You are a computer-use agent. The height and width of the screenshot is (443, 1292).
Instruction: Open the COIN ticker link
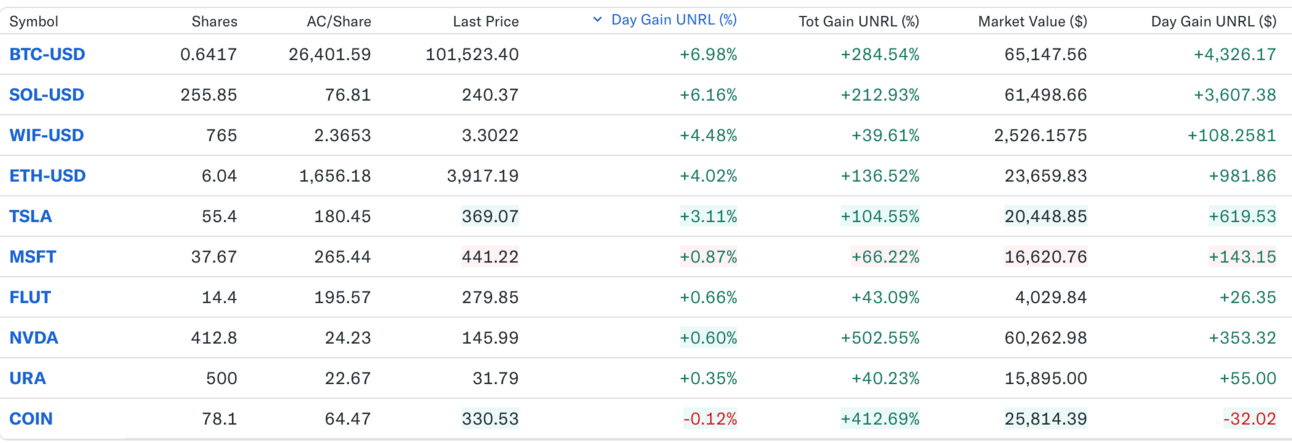[30, 419]
